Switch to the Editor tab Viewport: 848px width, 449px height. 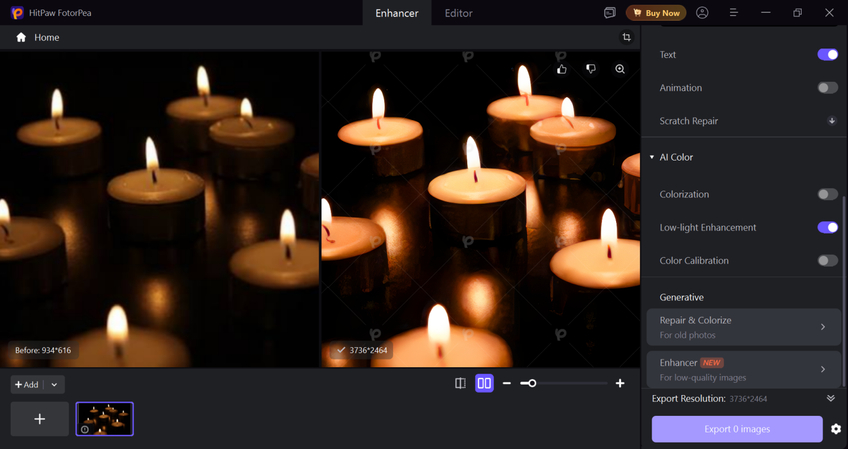459,13
